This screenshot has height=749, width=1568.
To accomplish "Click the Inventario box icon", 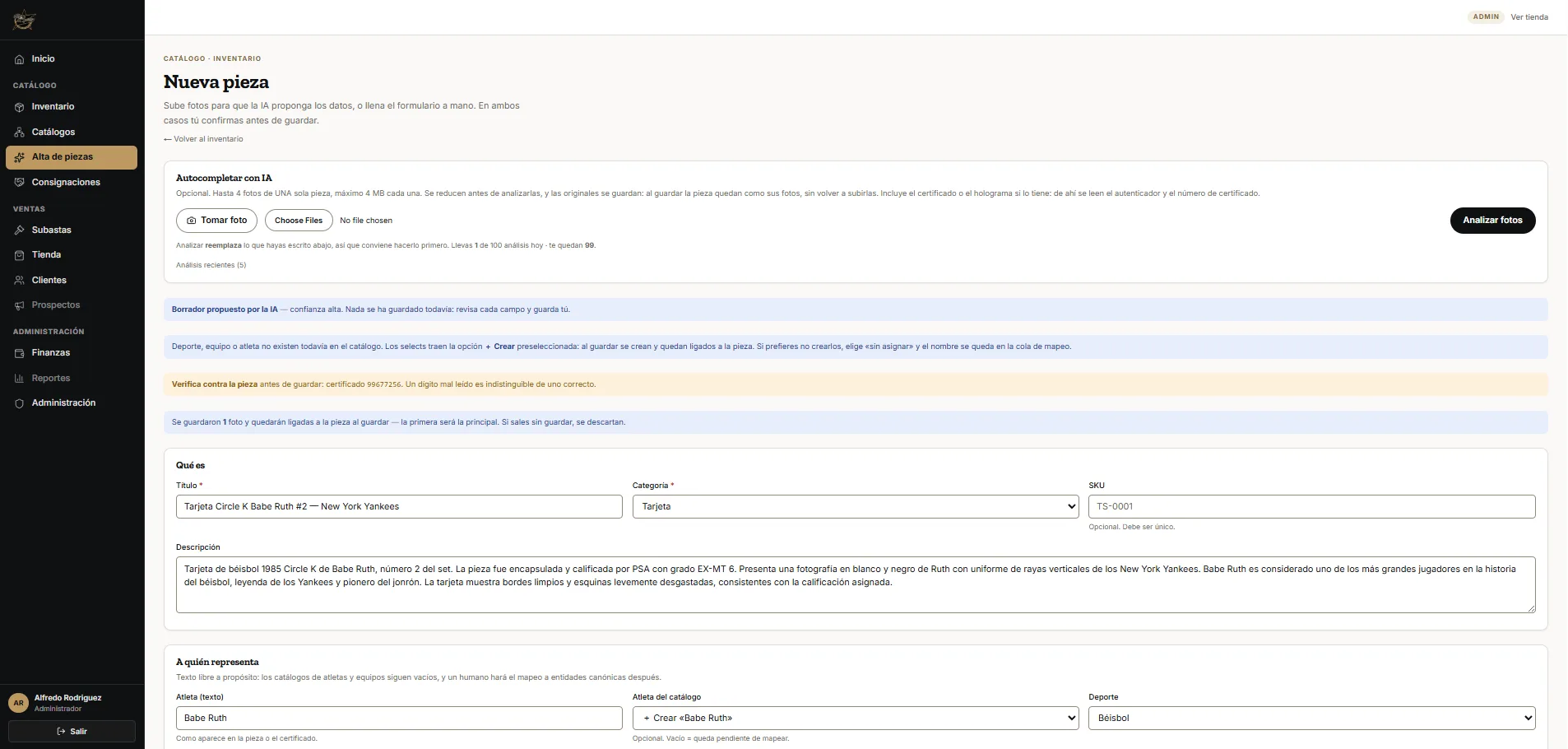I will click(x=19, y=107).
